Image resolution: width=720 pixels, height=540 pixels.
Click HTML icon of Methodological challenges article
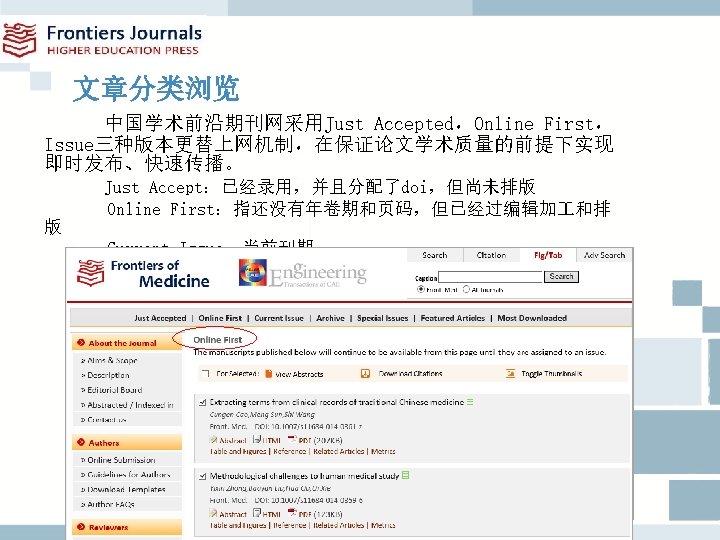tap(257, 512)
